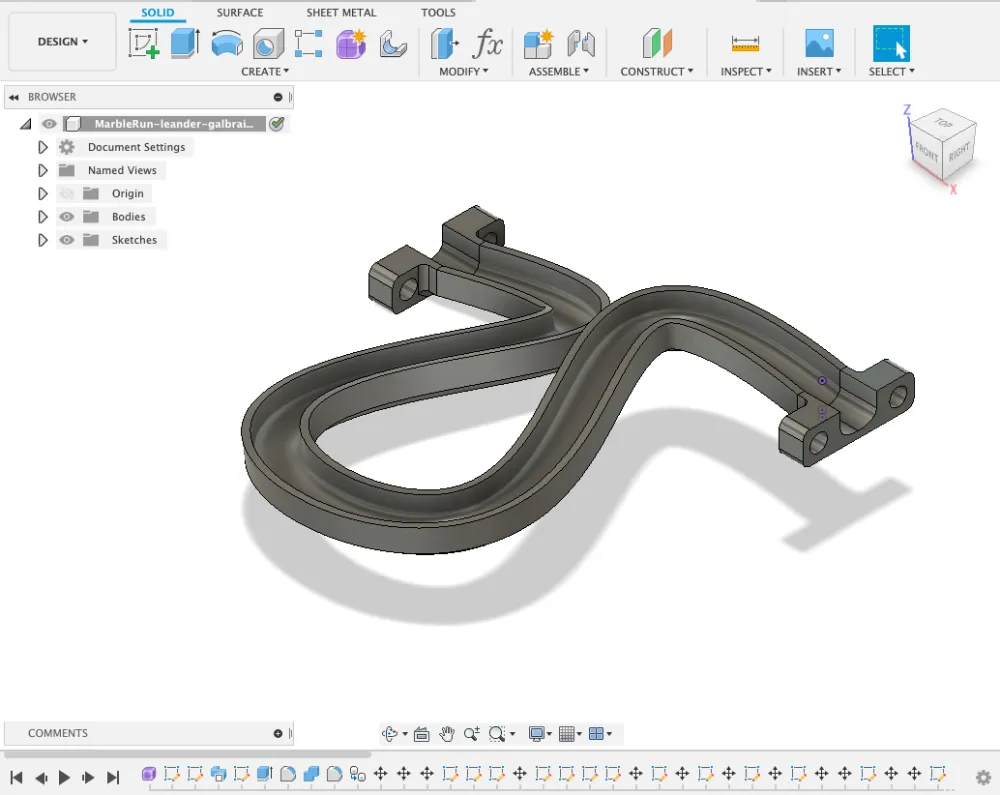The image size is (1000, 795).
Task: Click the Extrude tool icon
Action: click(185, 43)
